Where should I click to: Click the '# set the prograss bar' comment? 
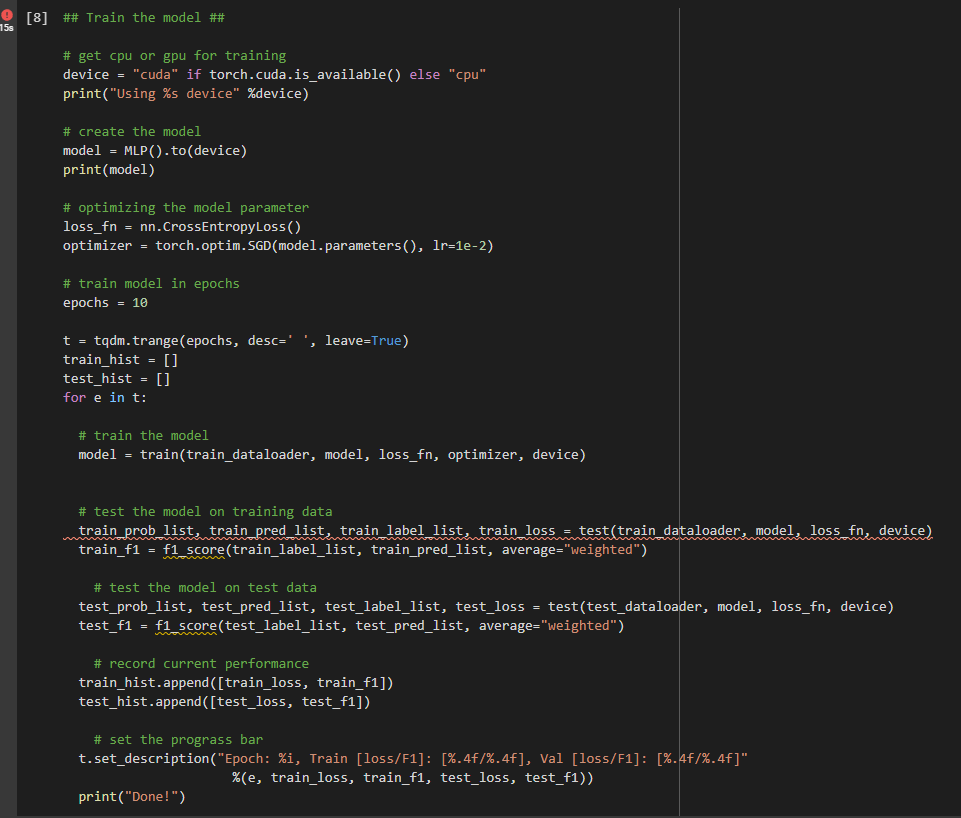[178, 740]
